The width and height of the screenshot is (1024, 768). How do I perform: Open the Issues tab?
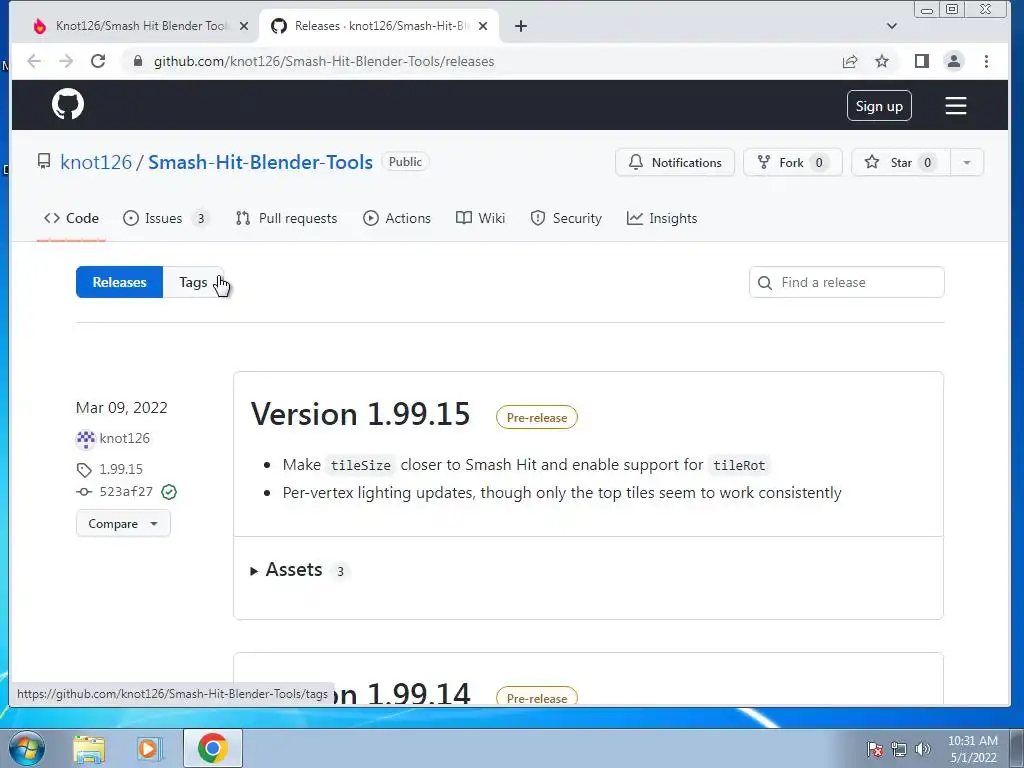(x=165, y=218)
